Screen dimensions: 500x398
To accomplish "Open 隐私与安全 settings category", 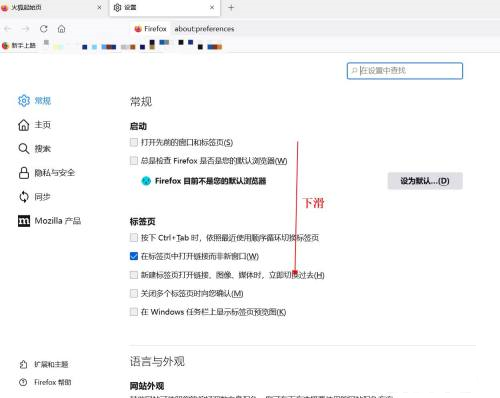I will point(46,173).
